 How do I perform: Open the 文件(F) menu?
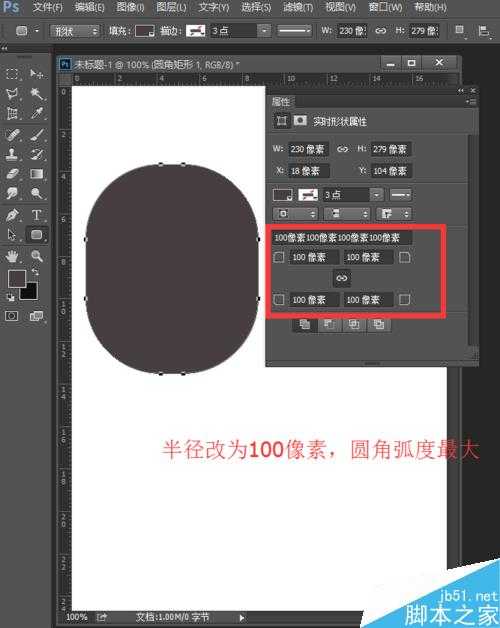pos(48,7)
